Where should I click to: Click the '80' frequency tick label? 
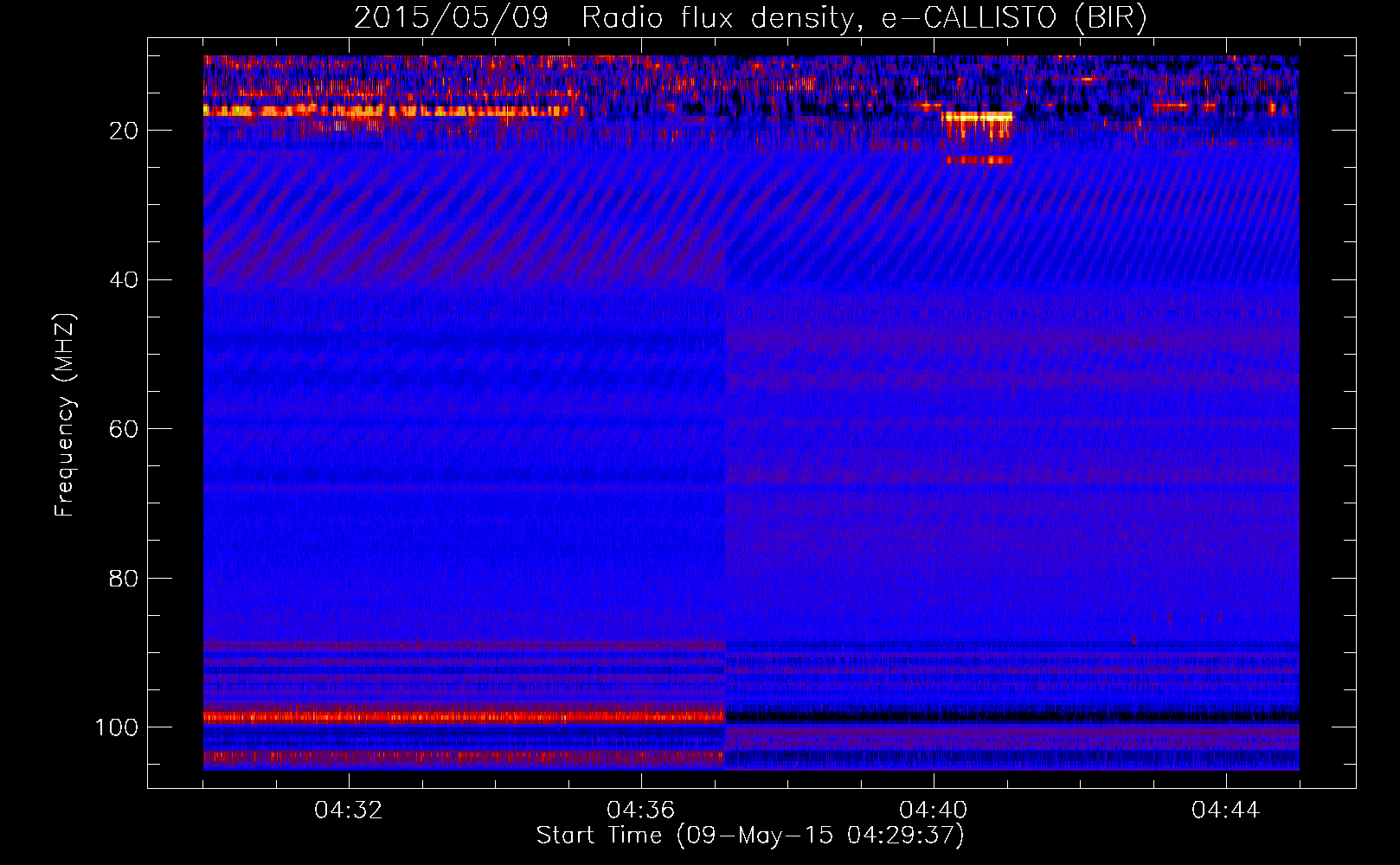click(x=124, y=579)
